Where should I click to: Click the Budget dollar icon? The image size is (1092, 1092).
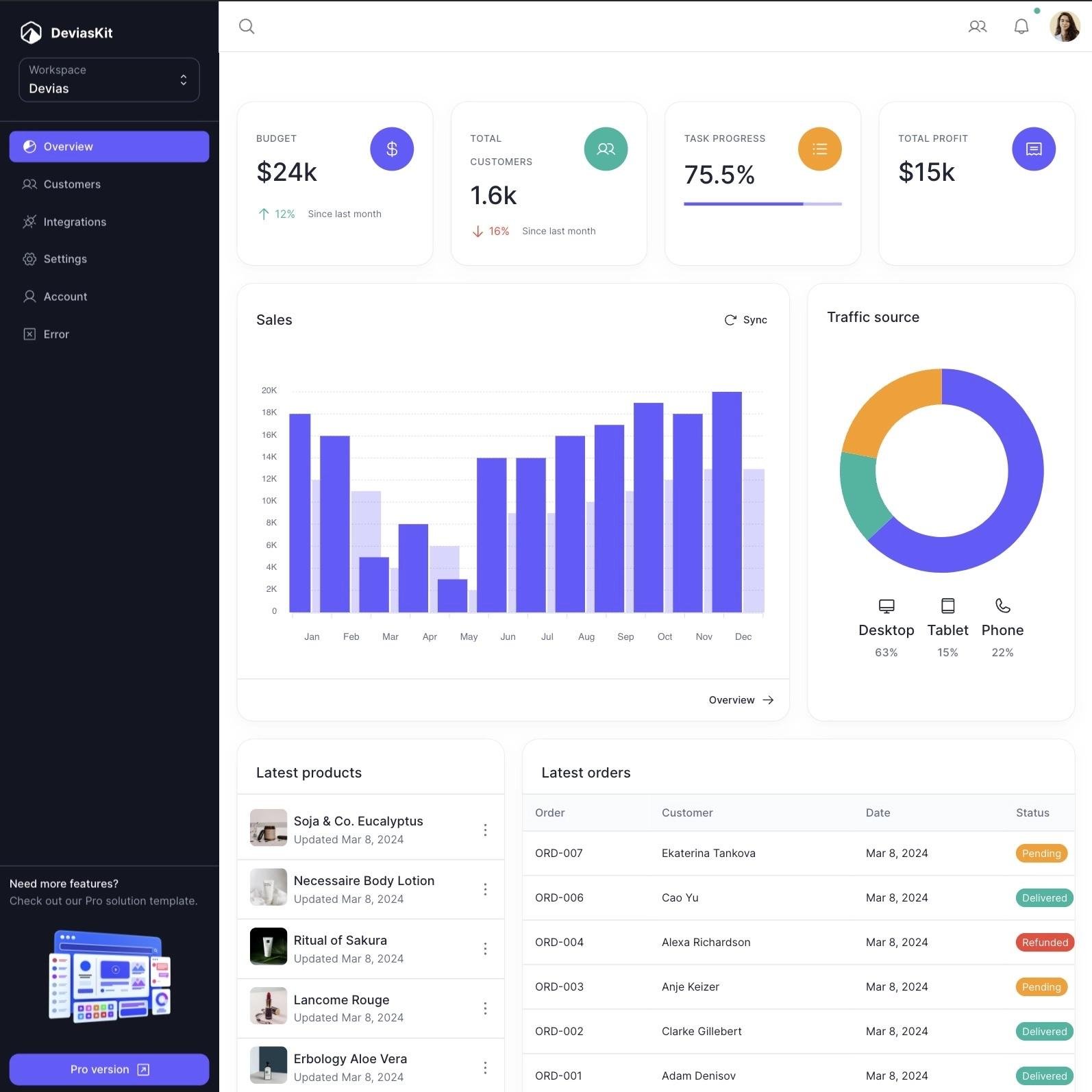pos(392,149)
